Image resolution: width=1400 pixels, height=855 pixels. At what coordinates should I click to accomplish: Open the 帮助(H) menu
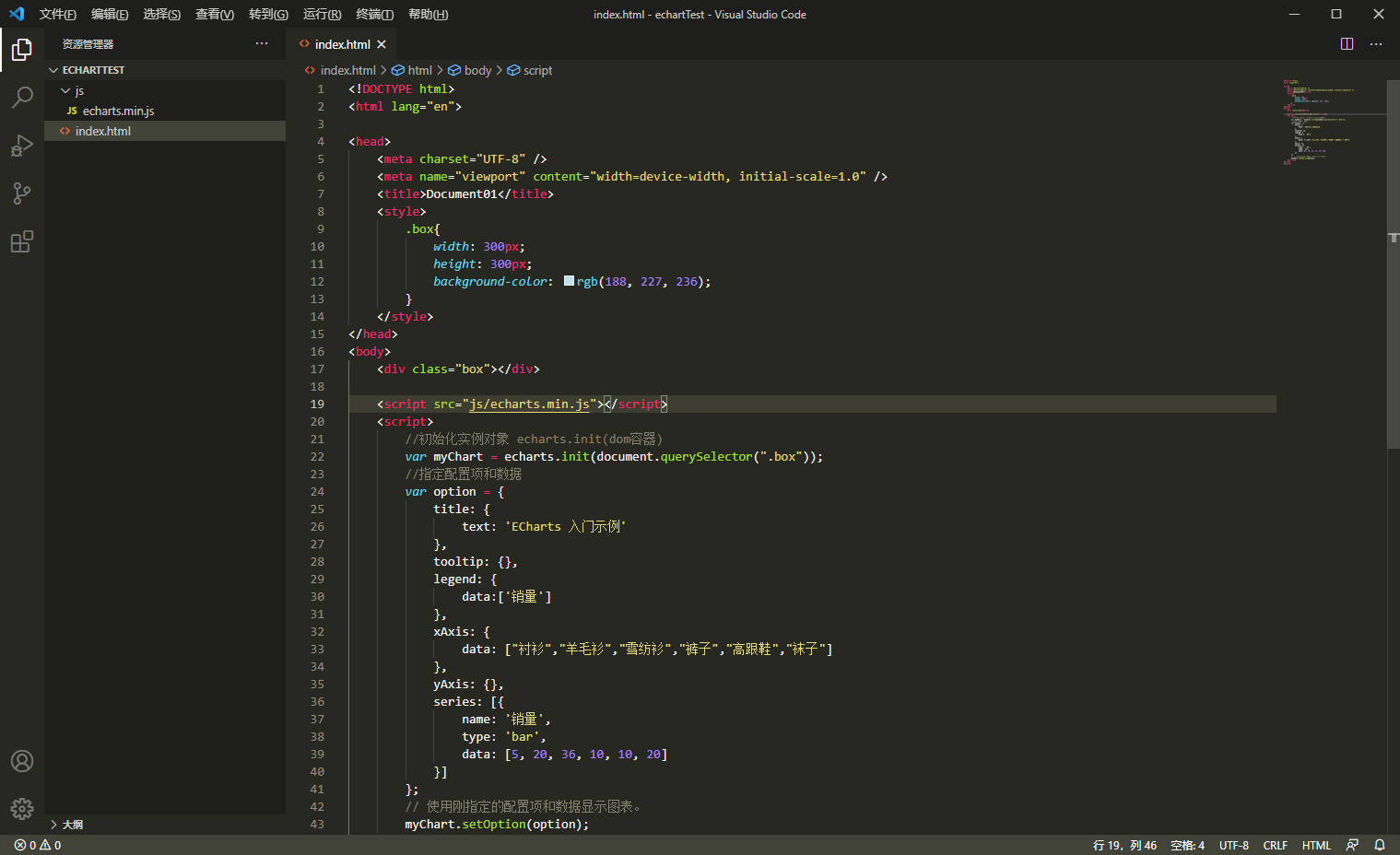pos(428,14)
